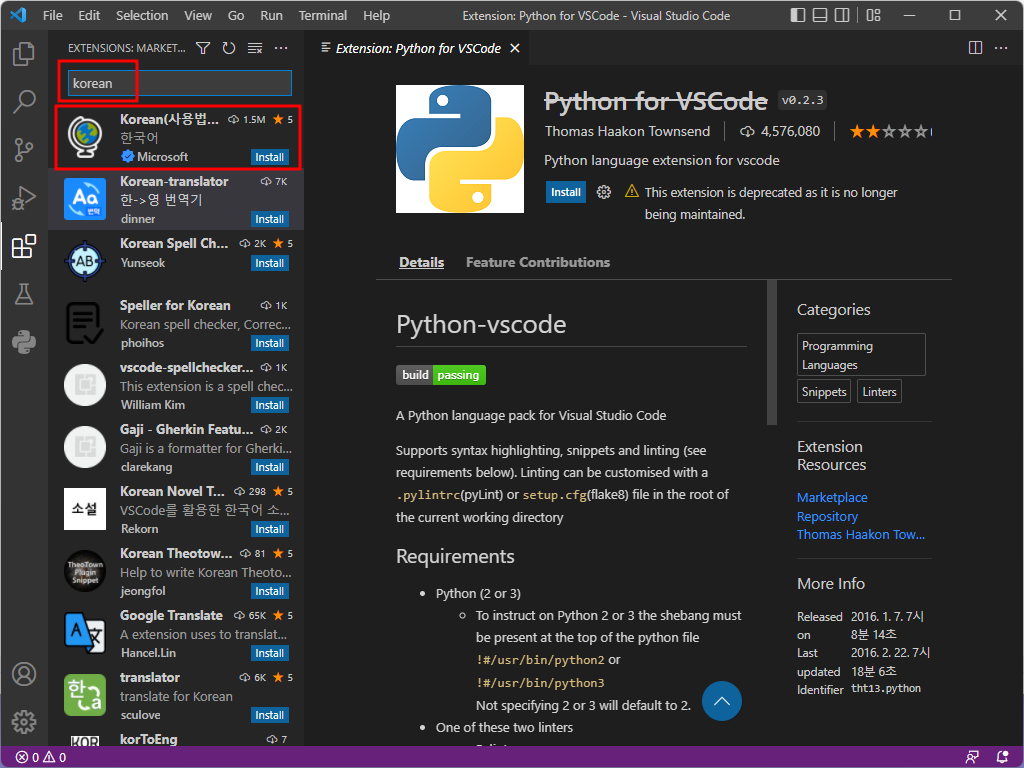1024x768 pixels.
Task: Split the editor to the right
Action: tap(975, 48)
